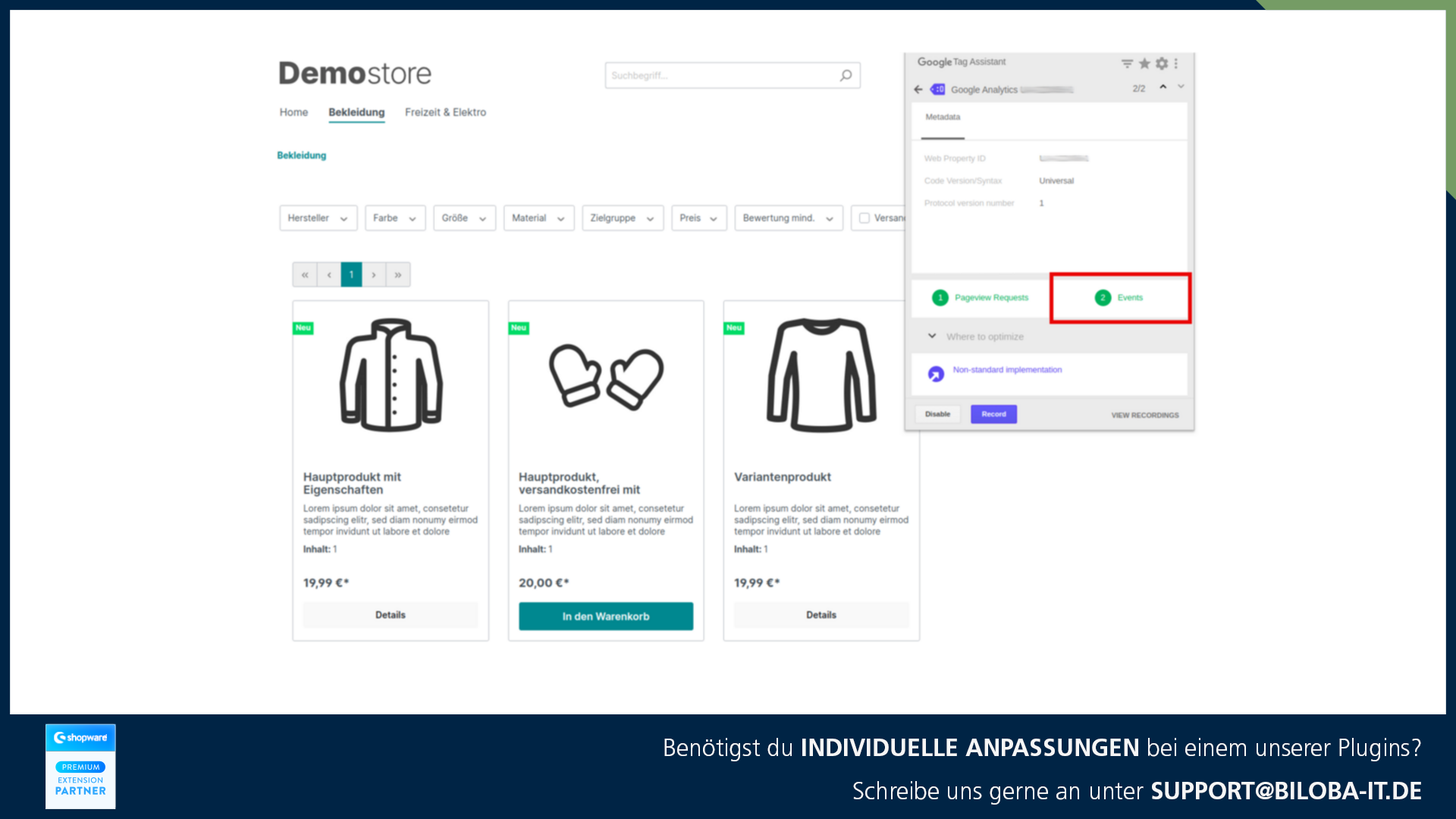1456x819 pixels.
Task: Expand the Preis filter dropdown
Action: (698, 218)
